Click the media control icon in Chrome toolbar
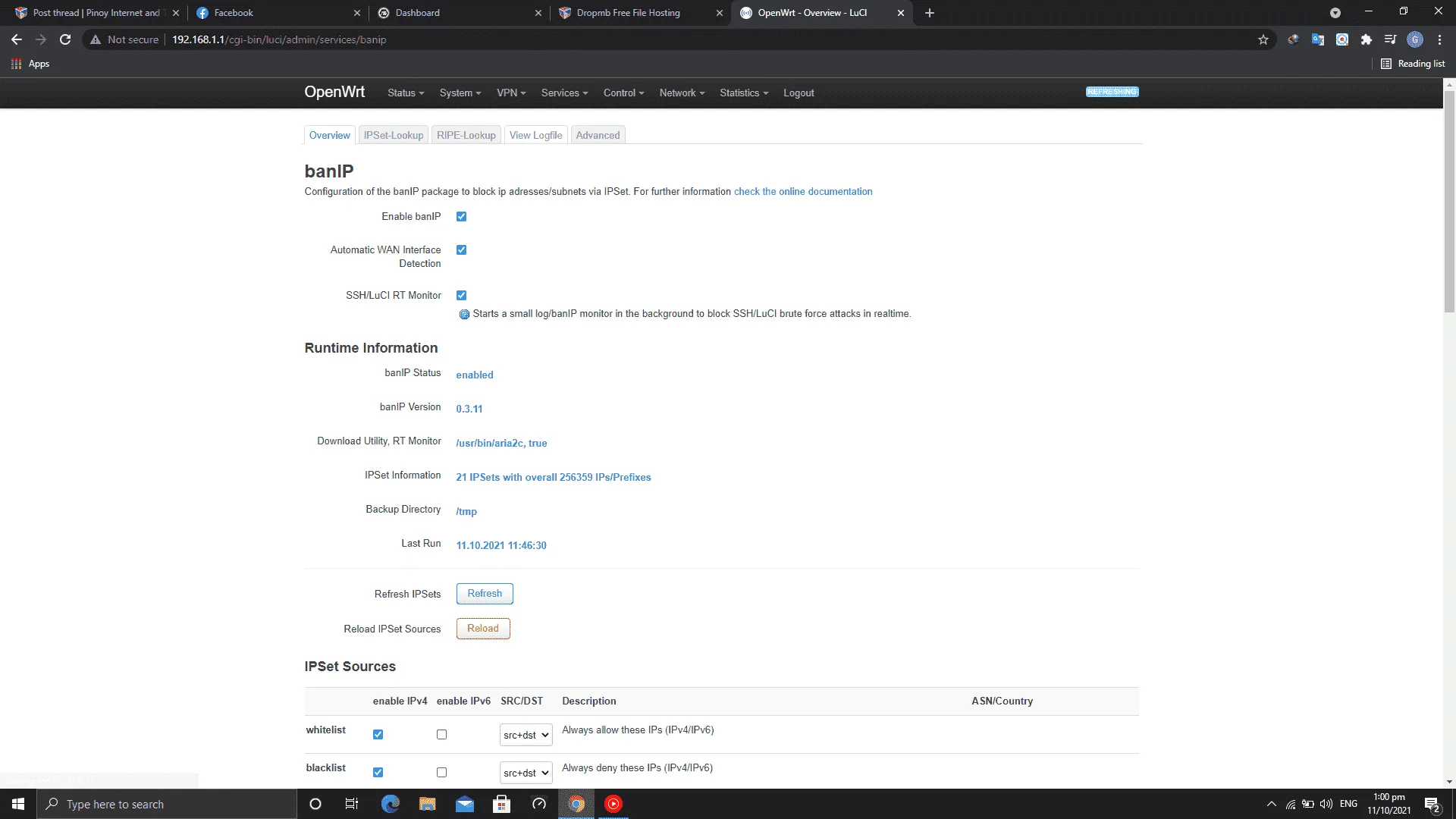Viewport: 1456px width, 819px height. click(1391, 39)
